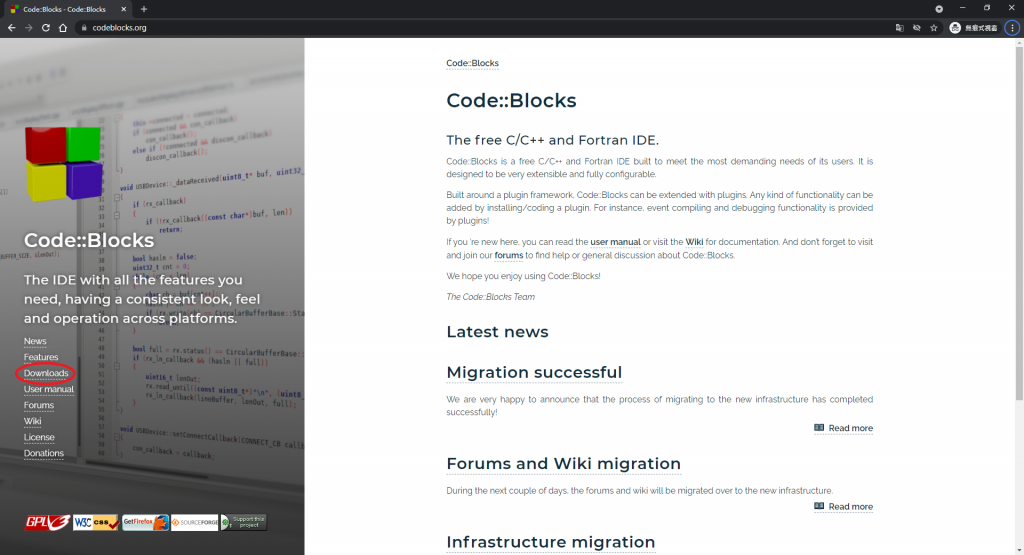Follow the inline forums link in paragraph
The height and width of the screenshot is (555, 1024).
tap(509, 255)
